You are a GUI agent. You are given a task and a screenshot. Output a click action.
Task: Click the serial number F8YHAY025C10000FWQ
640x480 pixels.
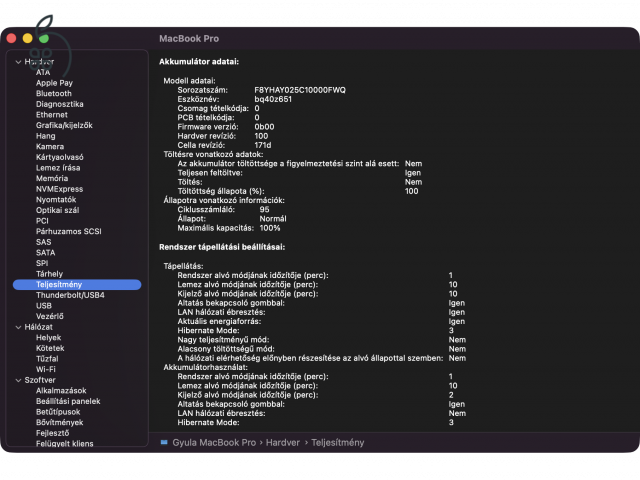pos(300,90)
